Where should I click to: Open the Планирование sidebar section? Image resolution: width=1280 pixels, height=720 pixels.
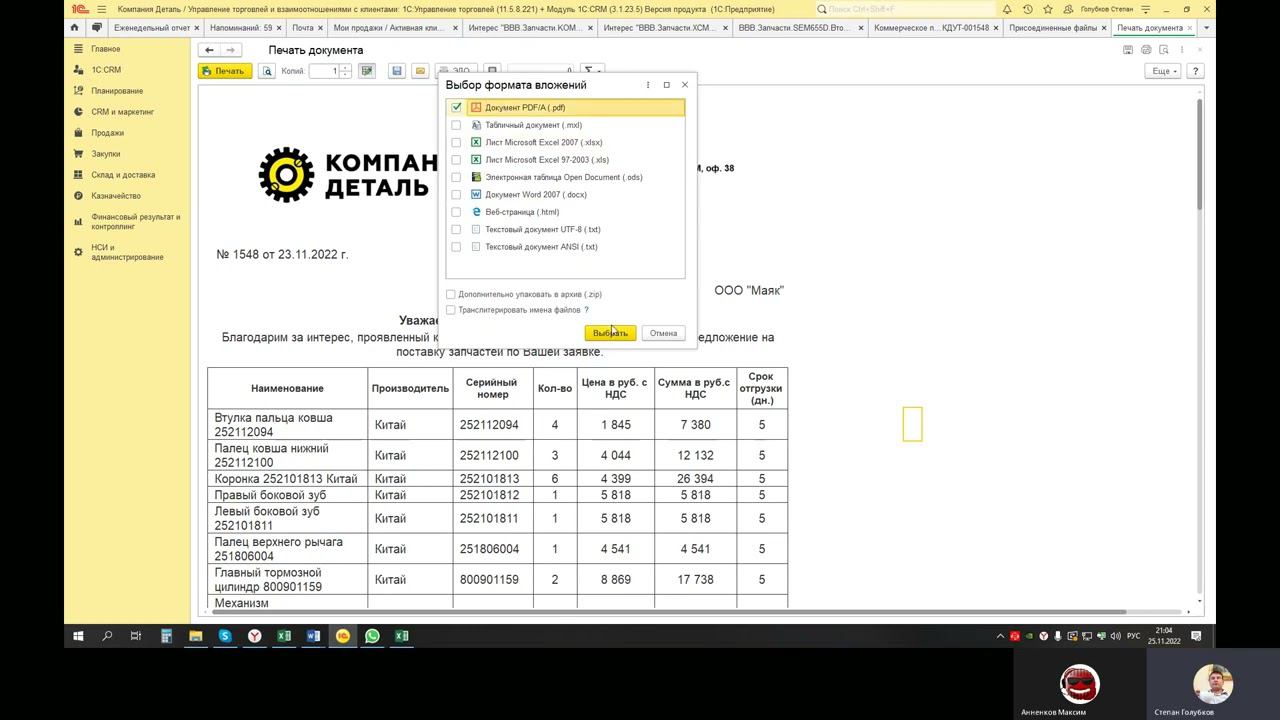pyautogui.click(x=117, y=91)
